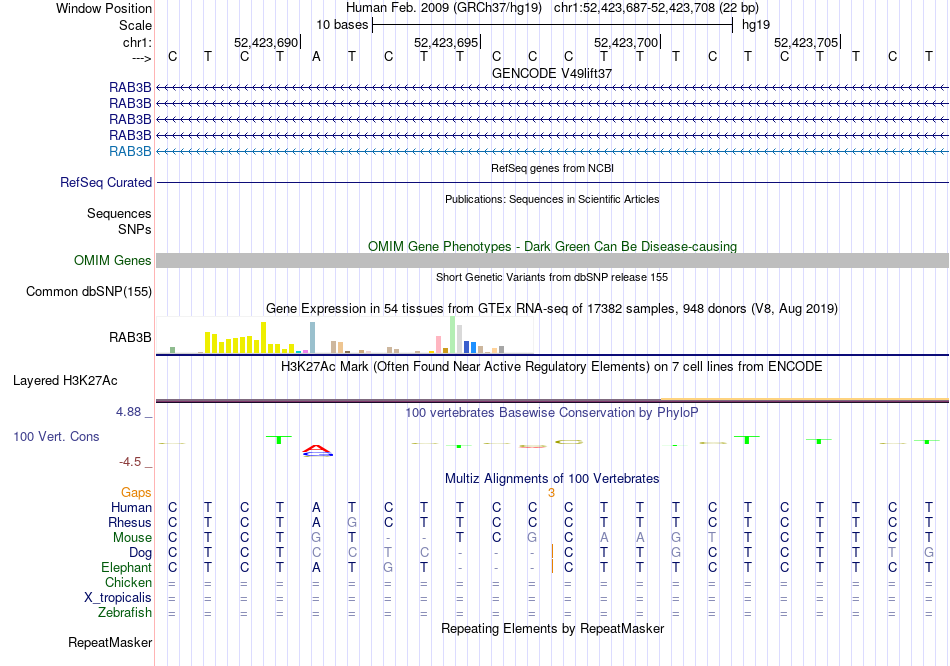Click the 52,423,690 ruler position
This screenshot has width=950, height=666.
[x=266, y=42]
